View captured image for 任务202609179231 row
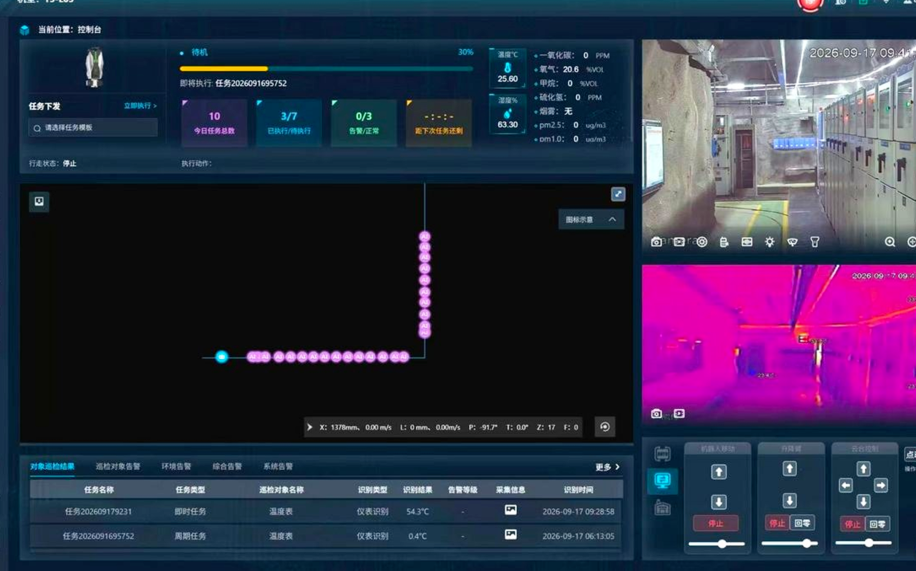Screen dimensions: 916x571 [x=511, y=510]
